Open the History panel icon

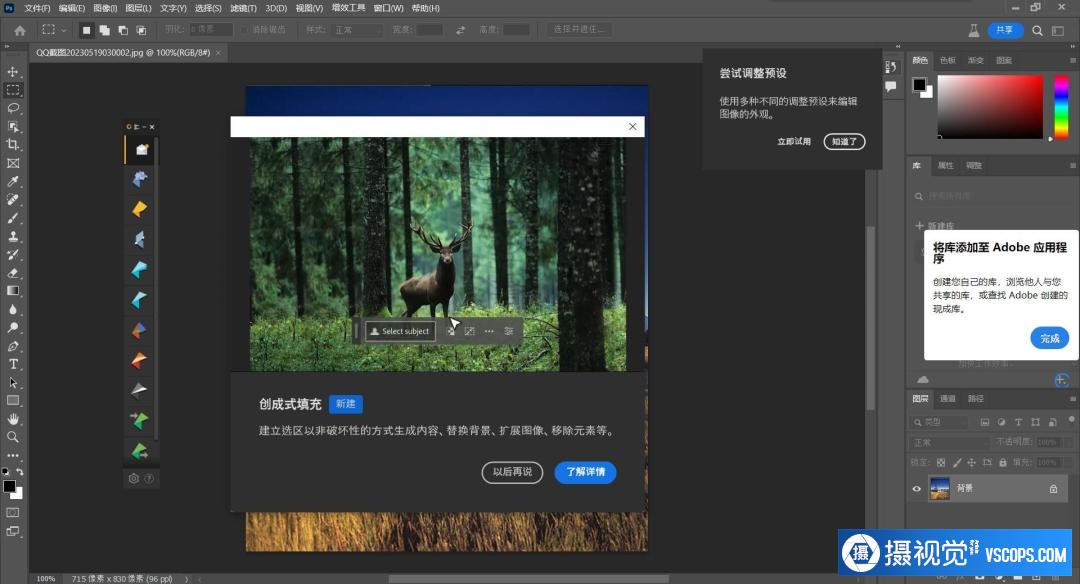tap(891, 67)
